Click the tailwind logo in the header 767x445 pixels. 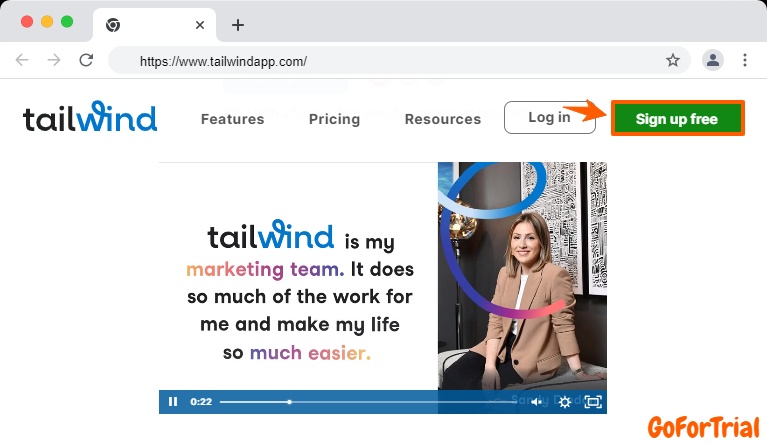[x=90, y=117]
